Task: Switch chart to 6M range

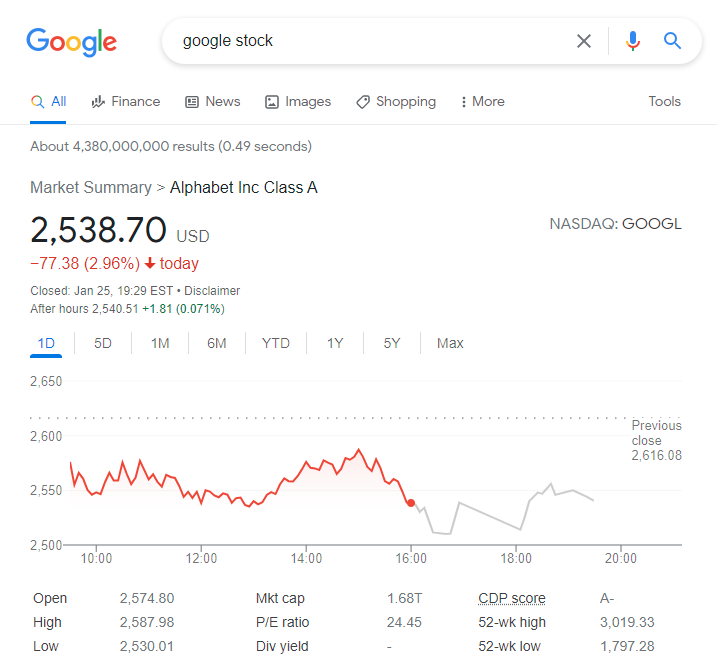Action: (217, 343)
